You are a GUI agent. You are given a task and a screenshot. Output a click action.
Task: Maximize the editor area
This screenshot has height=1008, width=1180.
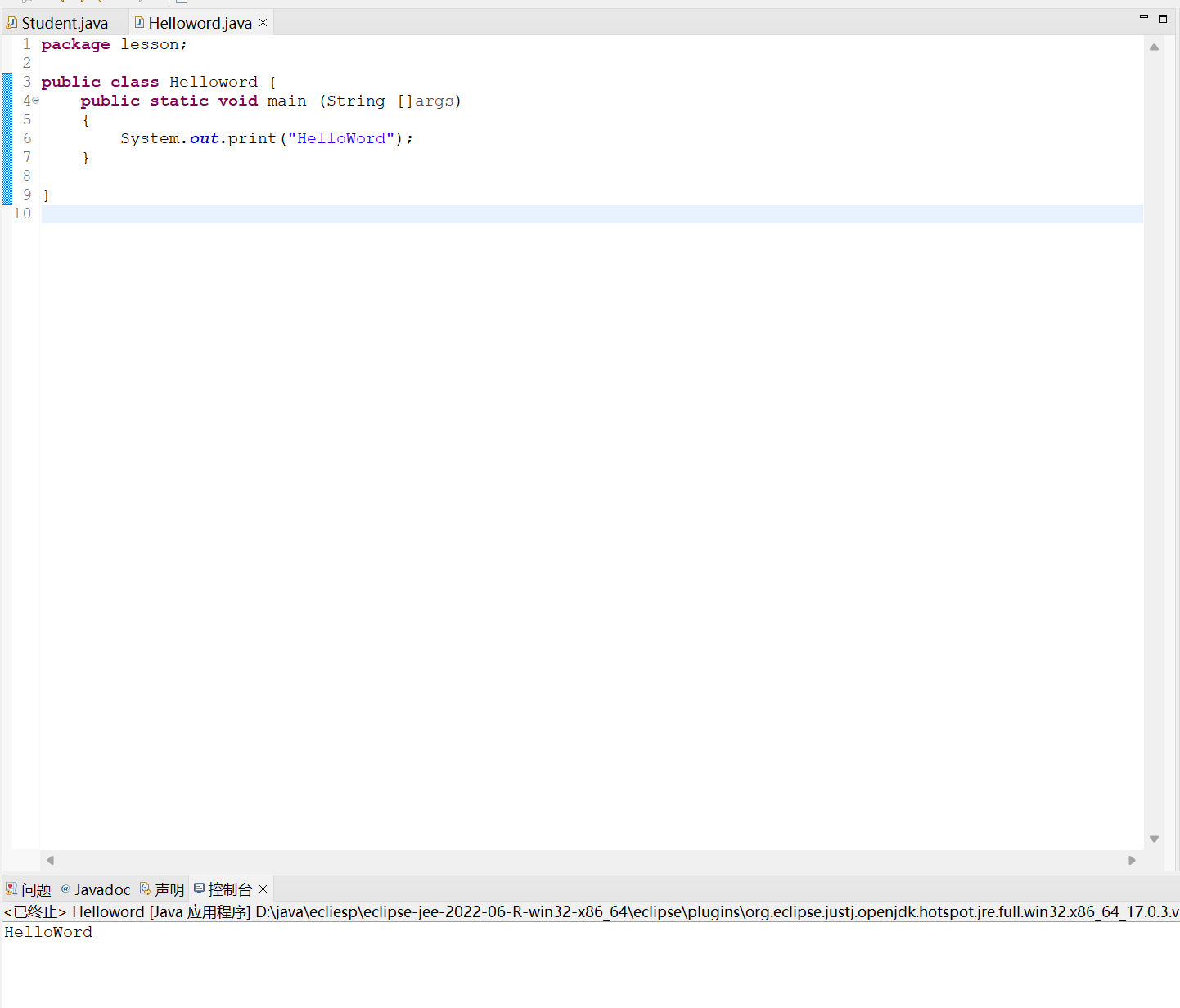tap(1163, 18)
